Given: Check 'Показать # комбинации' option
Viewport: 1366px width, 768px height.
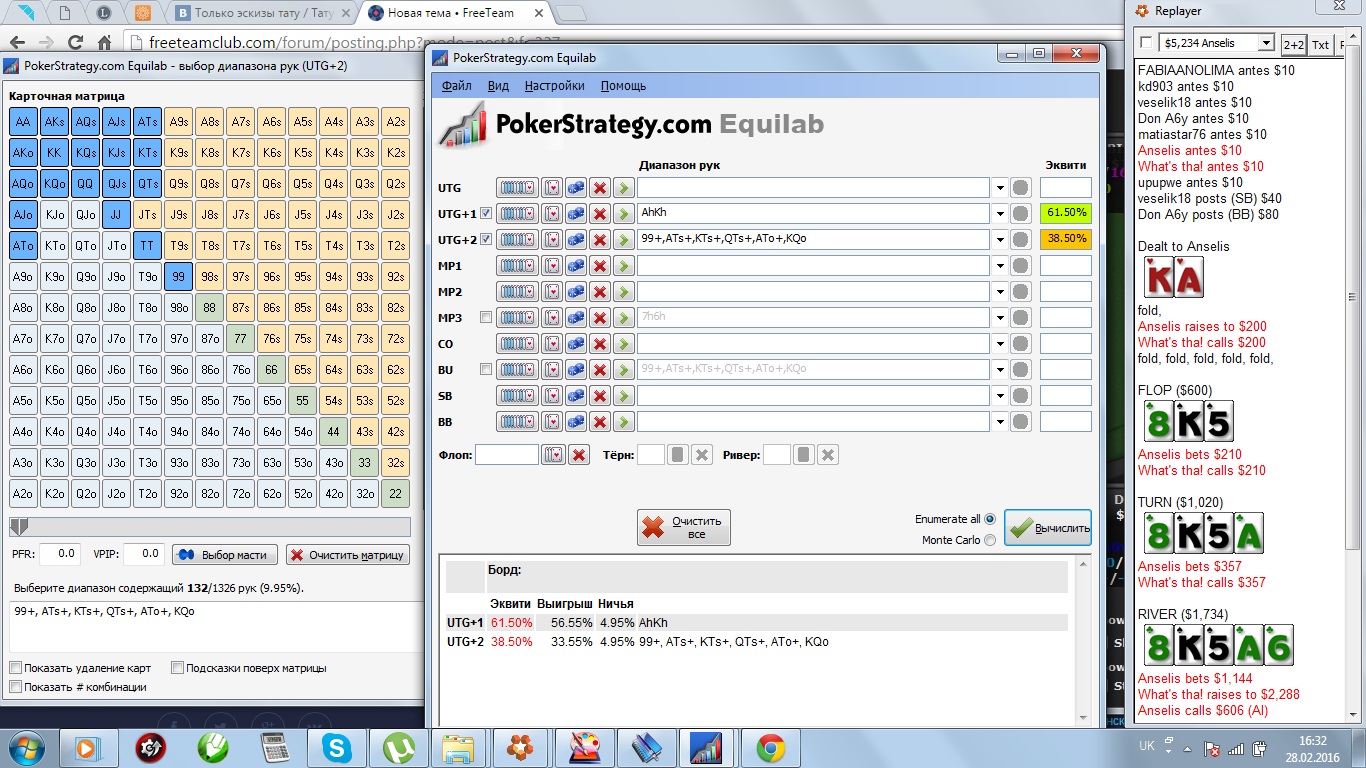Looking at the screenshot, I should (15, 687).
